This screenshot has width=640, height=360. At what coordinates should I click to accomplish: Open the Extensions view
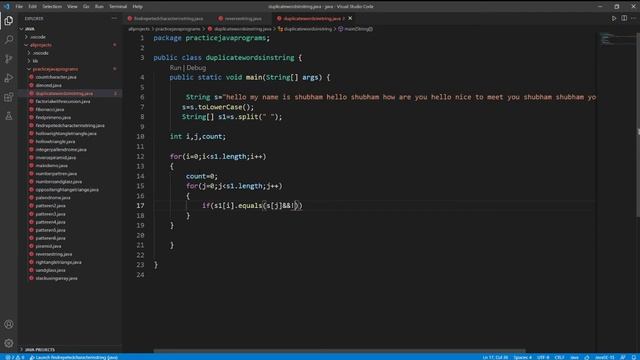(x=9, y=97)
